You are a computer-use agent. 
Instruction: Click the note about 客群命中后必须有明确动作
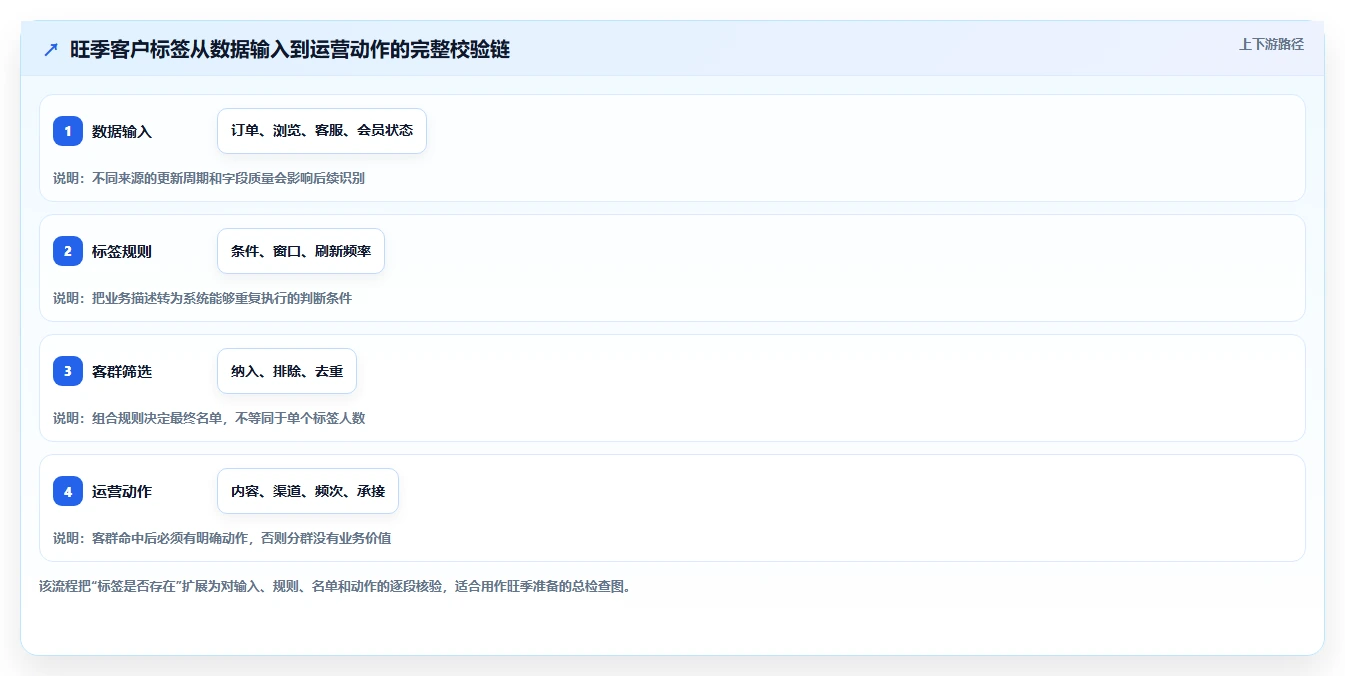(x=222, y=538)
